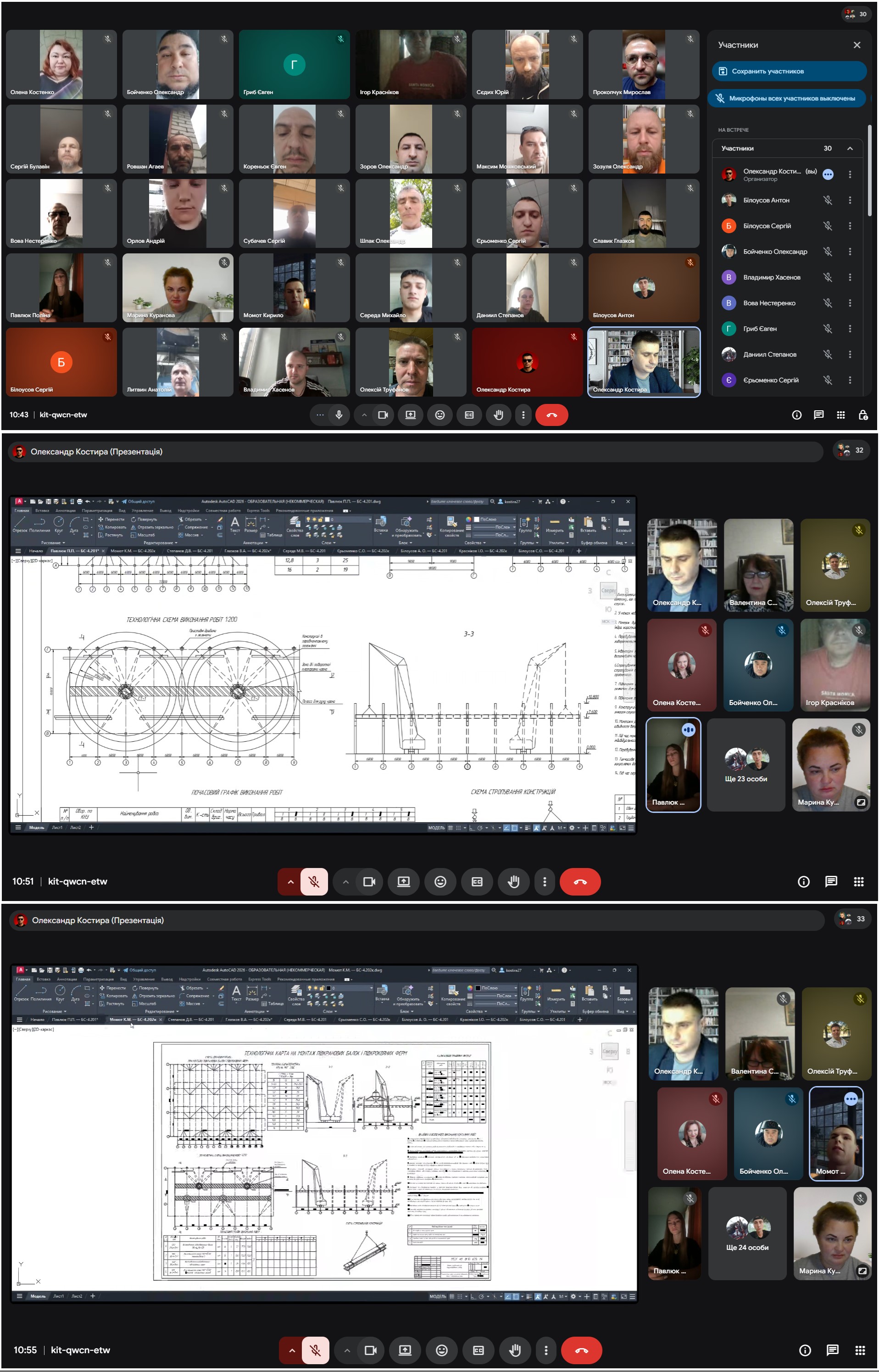Screen dimensions: 879x1372
Task: Open the more options menu for Білоусов Сергій
Action: tap(850, 226)
